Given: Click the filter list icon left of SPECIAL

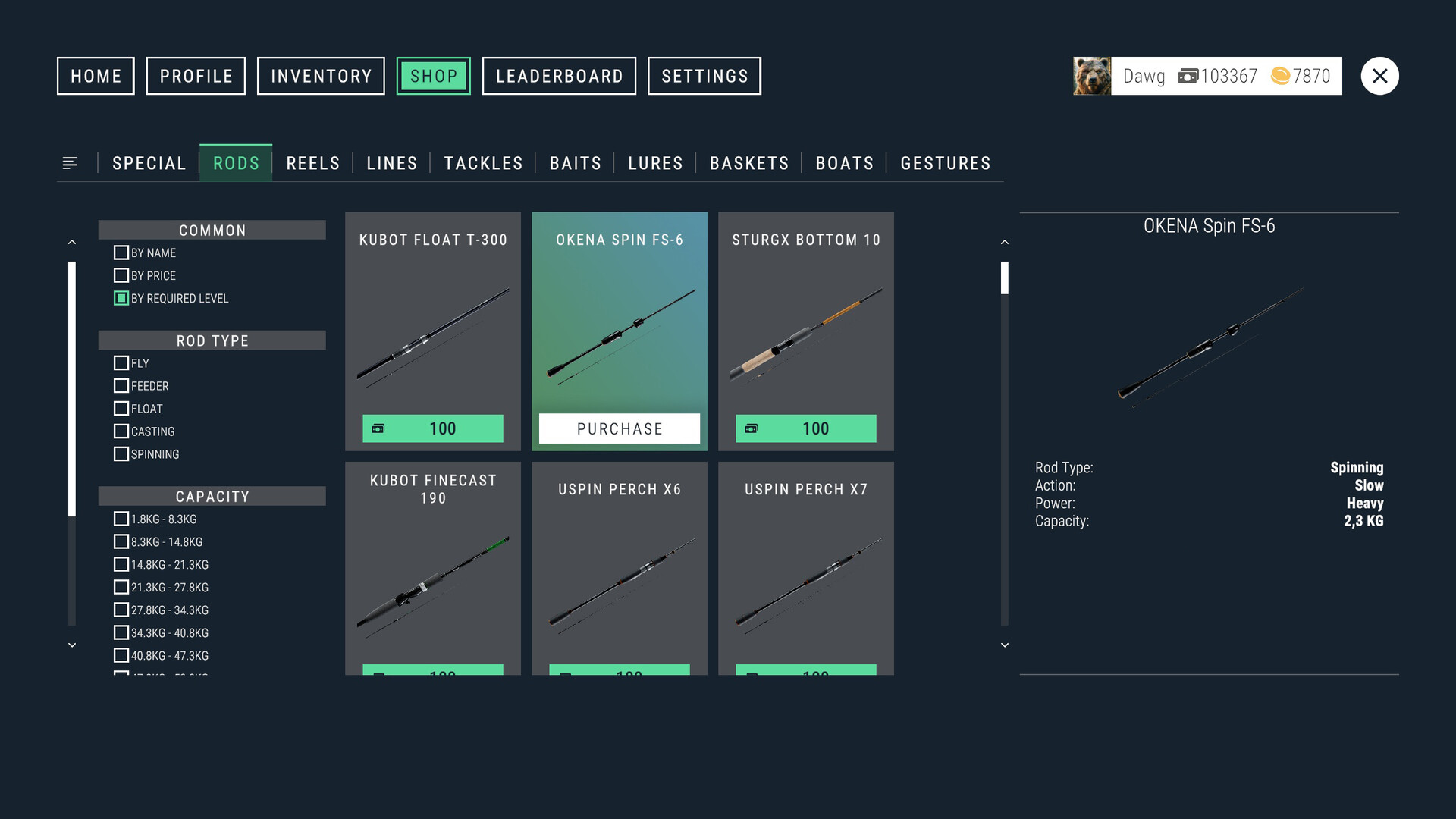Looking at the screenshot, I should (x=70, y=163).
